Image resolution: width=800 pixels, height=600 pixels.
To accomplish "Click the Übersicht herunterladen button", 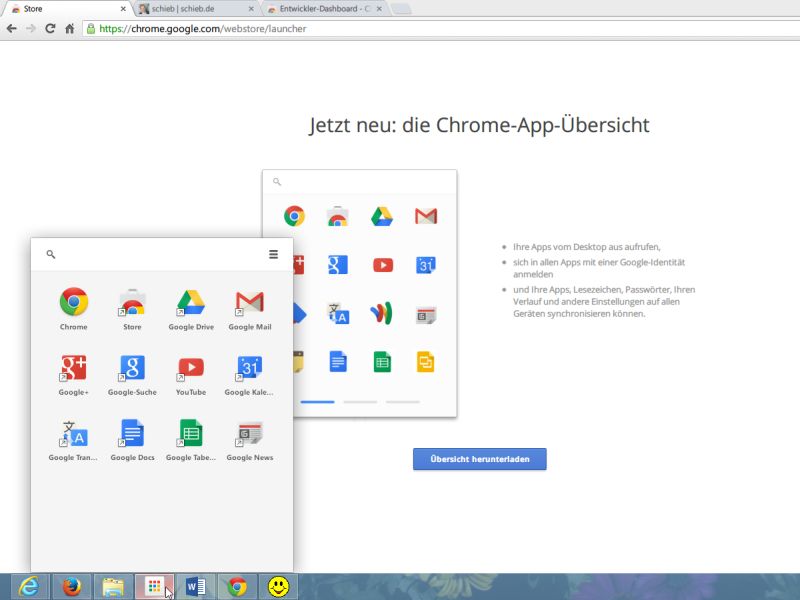I will click(480, 459).
